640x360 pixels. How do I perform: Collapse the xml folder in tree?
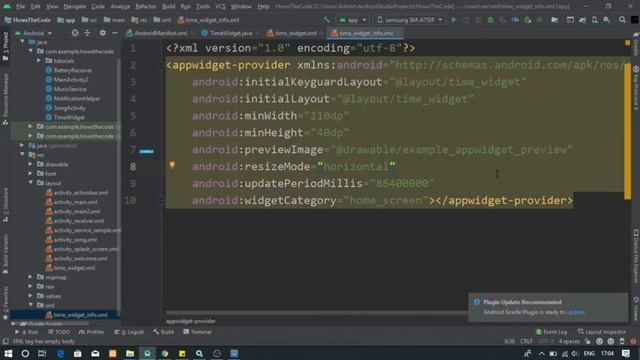[31, 305]
